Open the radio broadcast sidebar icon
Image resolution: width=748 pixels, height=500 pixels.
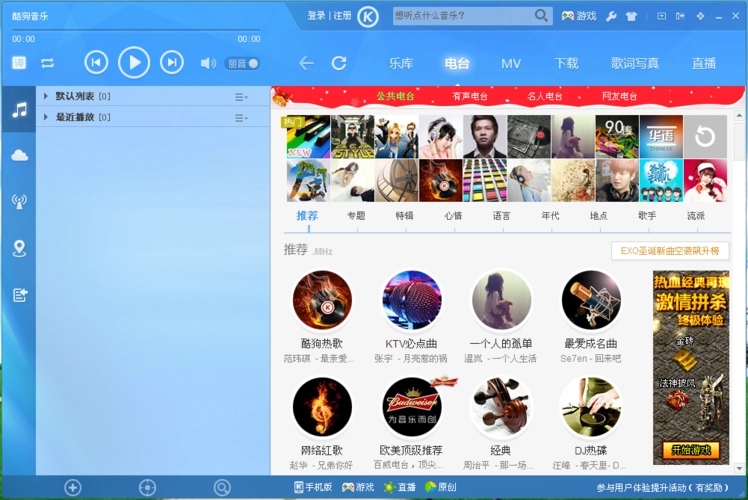coord(19,201)
